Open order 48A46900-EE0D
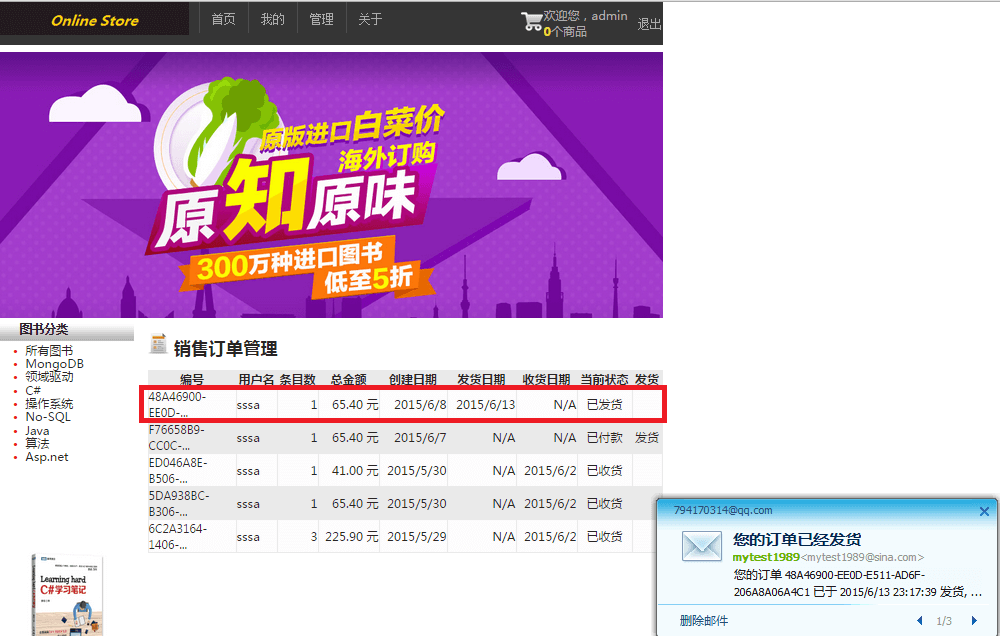This screenshot has height=636, width=1000. click(x=177, y=404)
